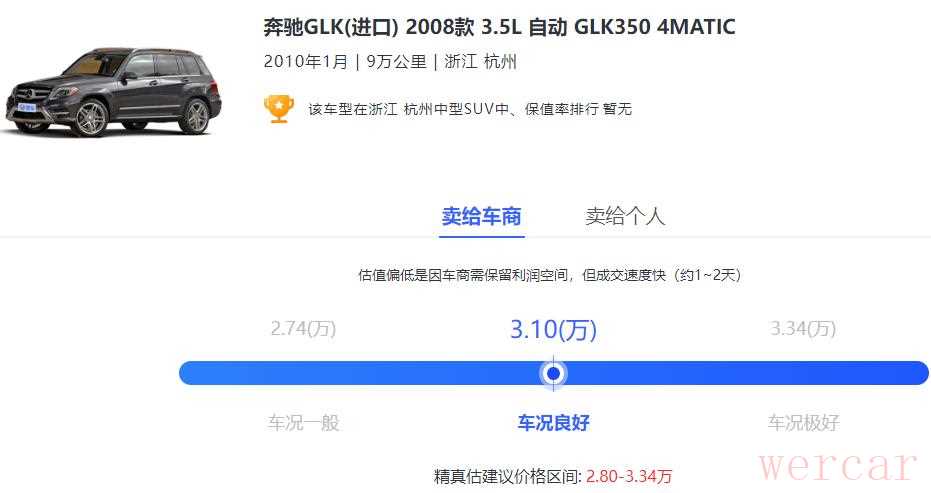Click the 2010年1月 registration date text
The image size is (931, 493).
(x=306, y=62)
